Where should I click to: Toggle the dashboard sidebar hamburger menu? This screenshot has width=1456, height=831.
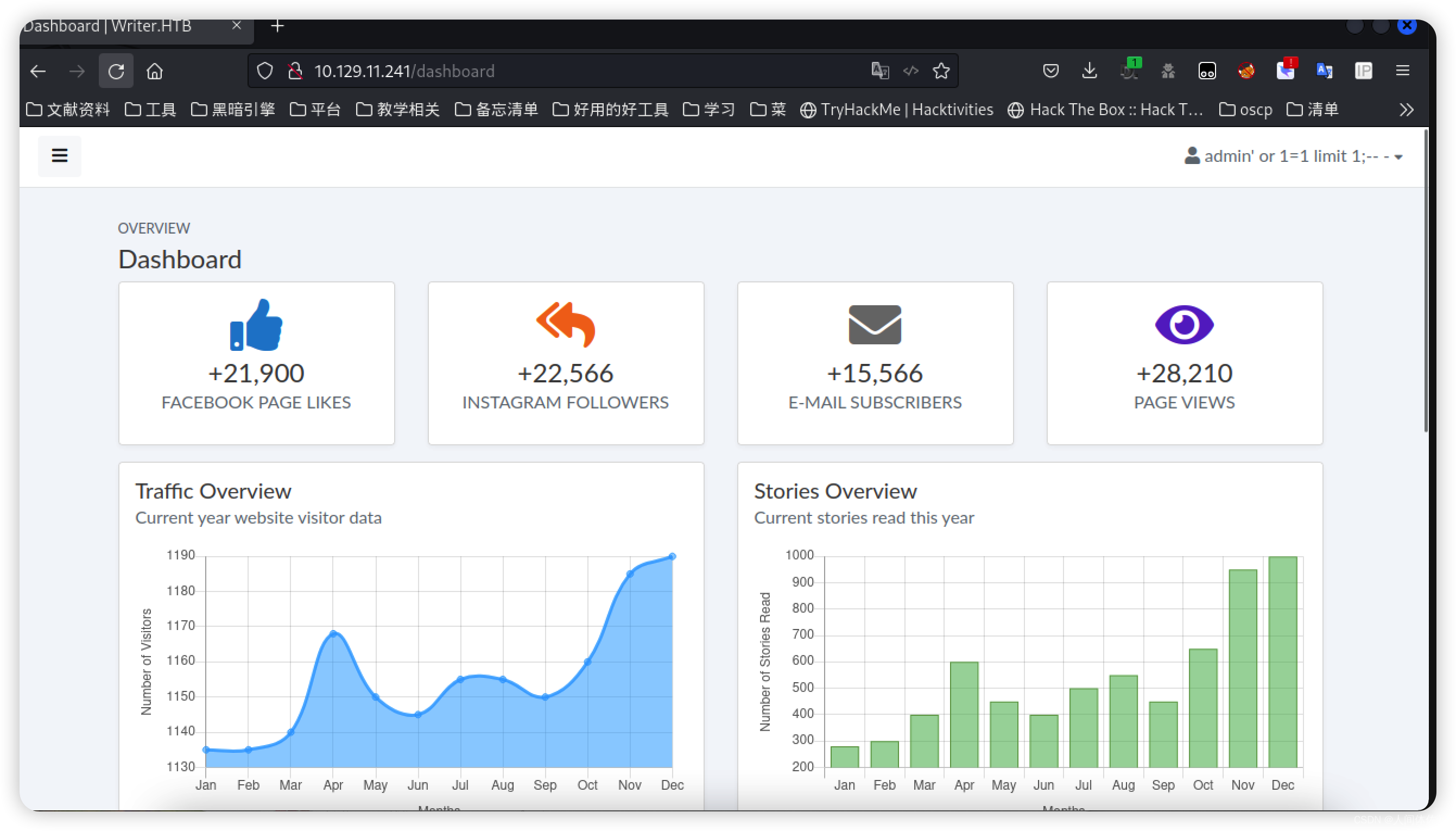[x=59, y=156]
